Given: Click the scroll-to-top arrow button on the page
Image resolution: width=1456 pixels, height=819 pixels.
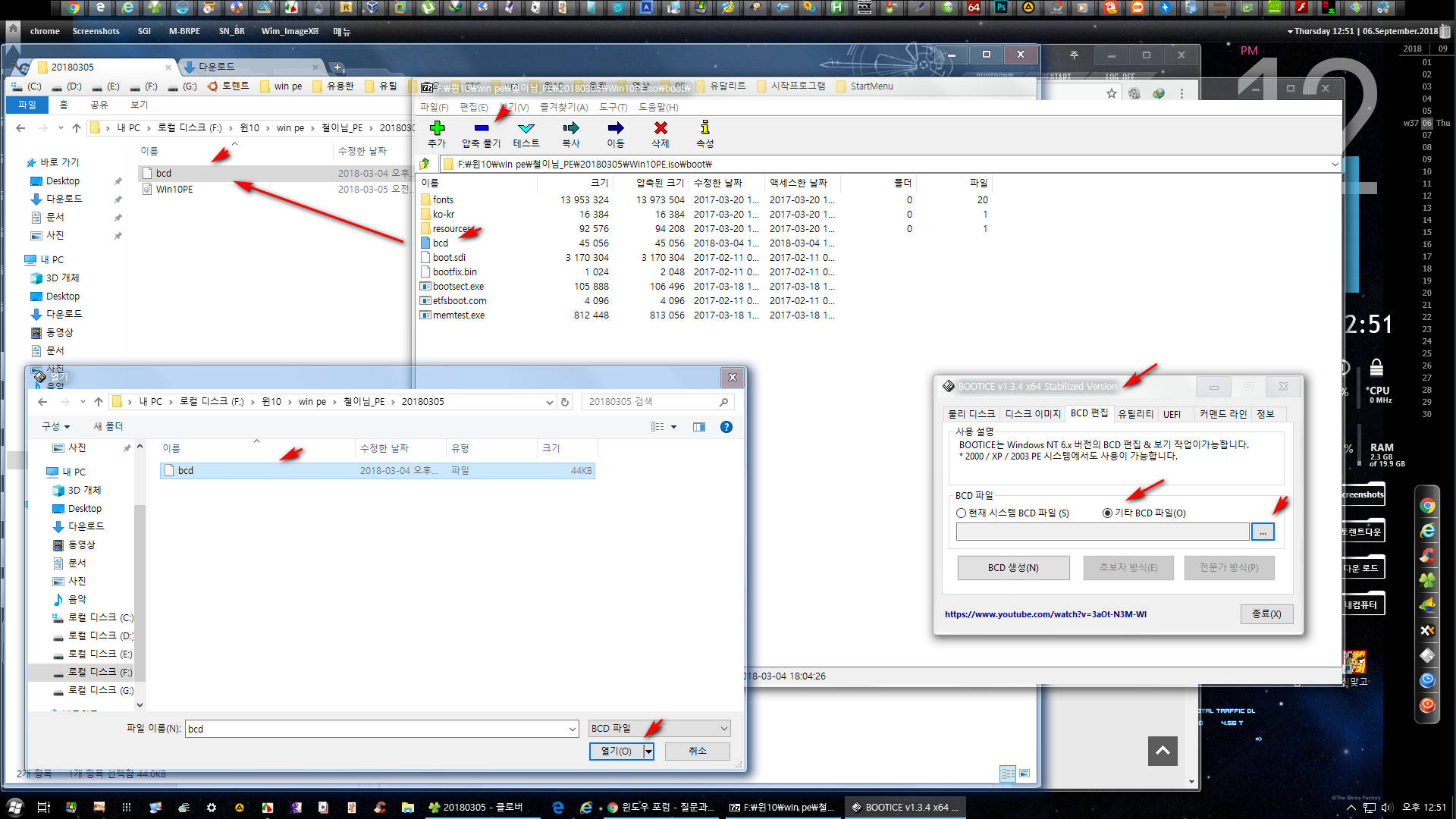Looking at the screenshot, I should click(1163, 751).
